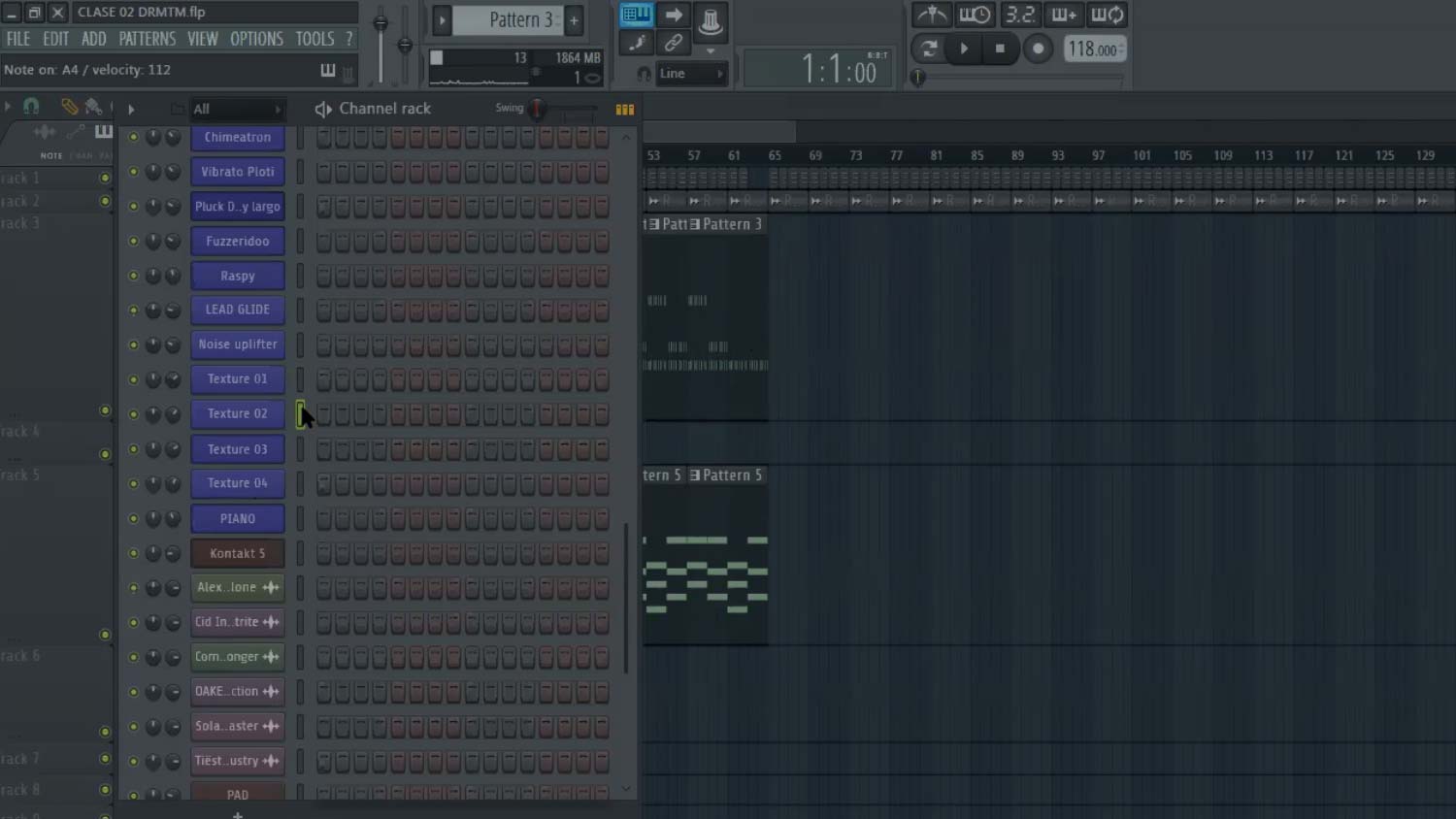Add a new pattern with the plus button
Screen dimensions: 1456x819
(574, 19)
